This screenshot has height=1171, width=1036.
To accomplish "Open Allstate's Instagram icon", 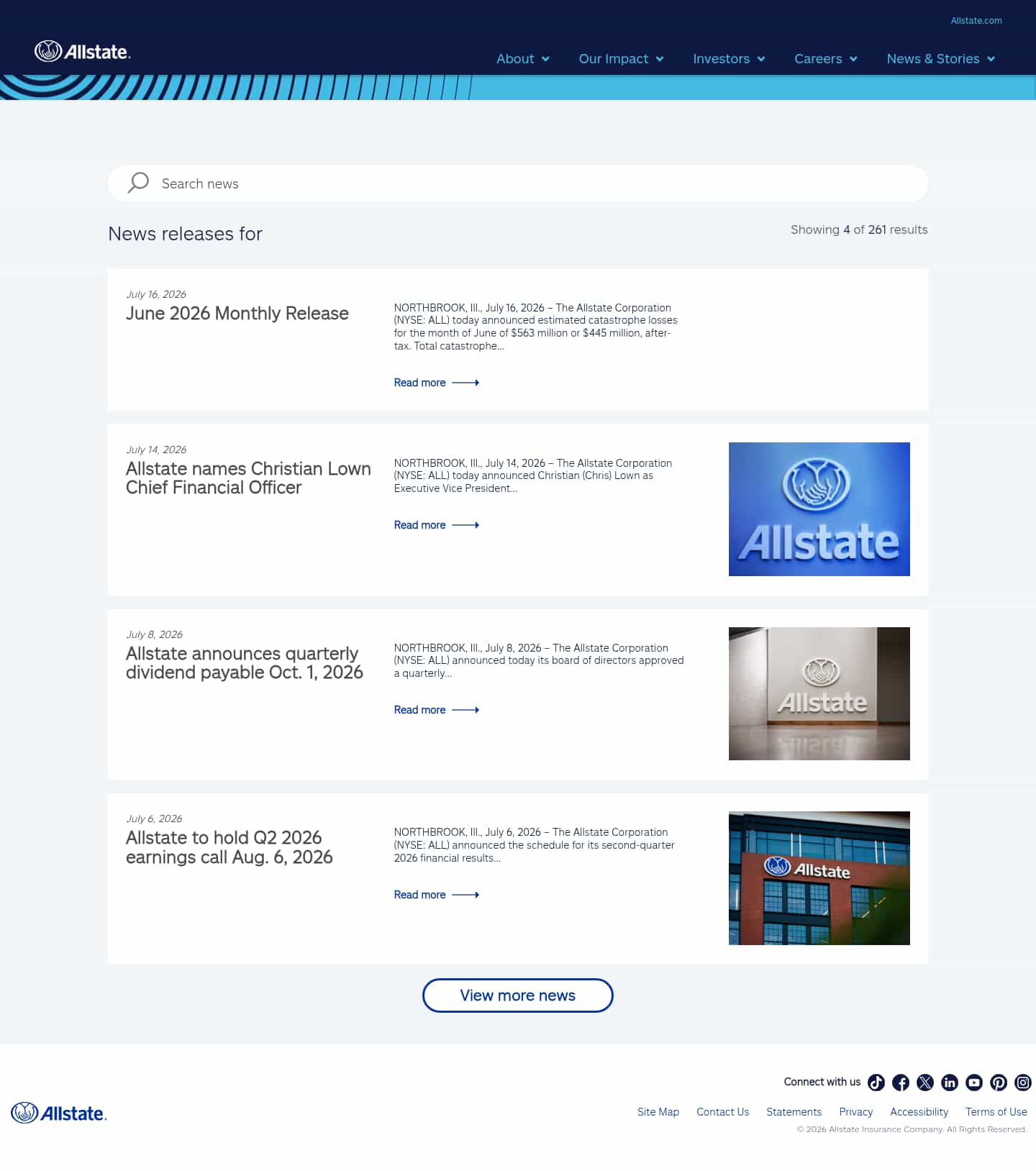I will click(x=1023, y=1083).
